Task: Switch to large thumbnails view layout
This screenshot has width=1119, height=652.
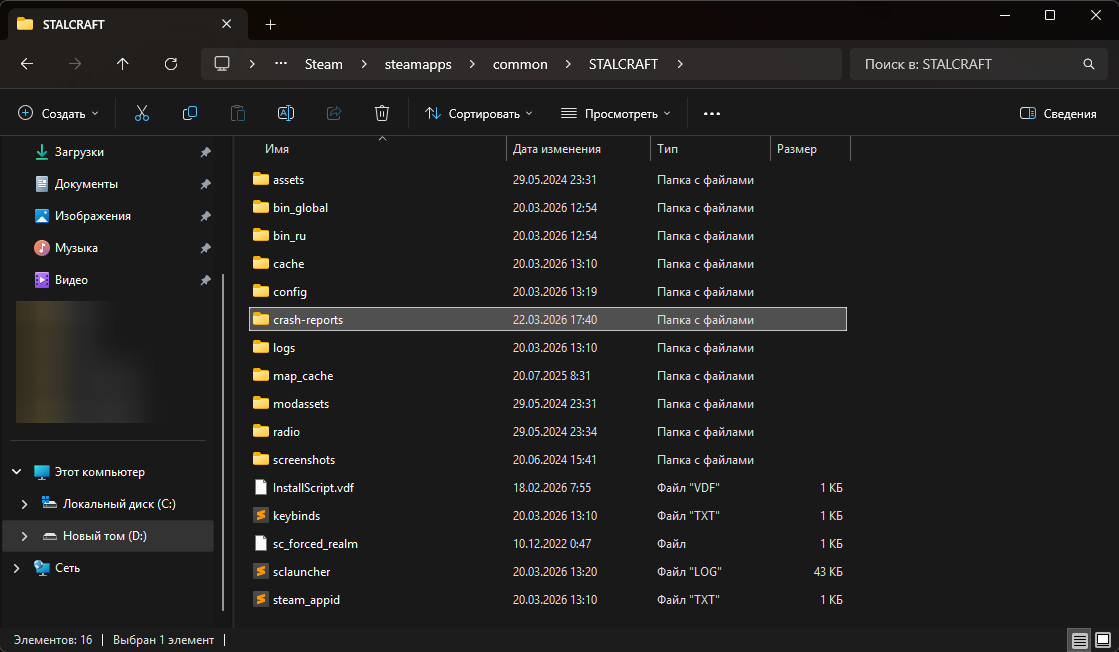Action: point(1102,640)
